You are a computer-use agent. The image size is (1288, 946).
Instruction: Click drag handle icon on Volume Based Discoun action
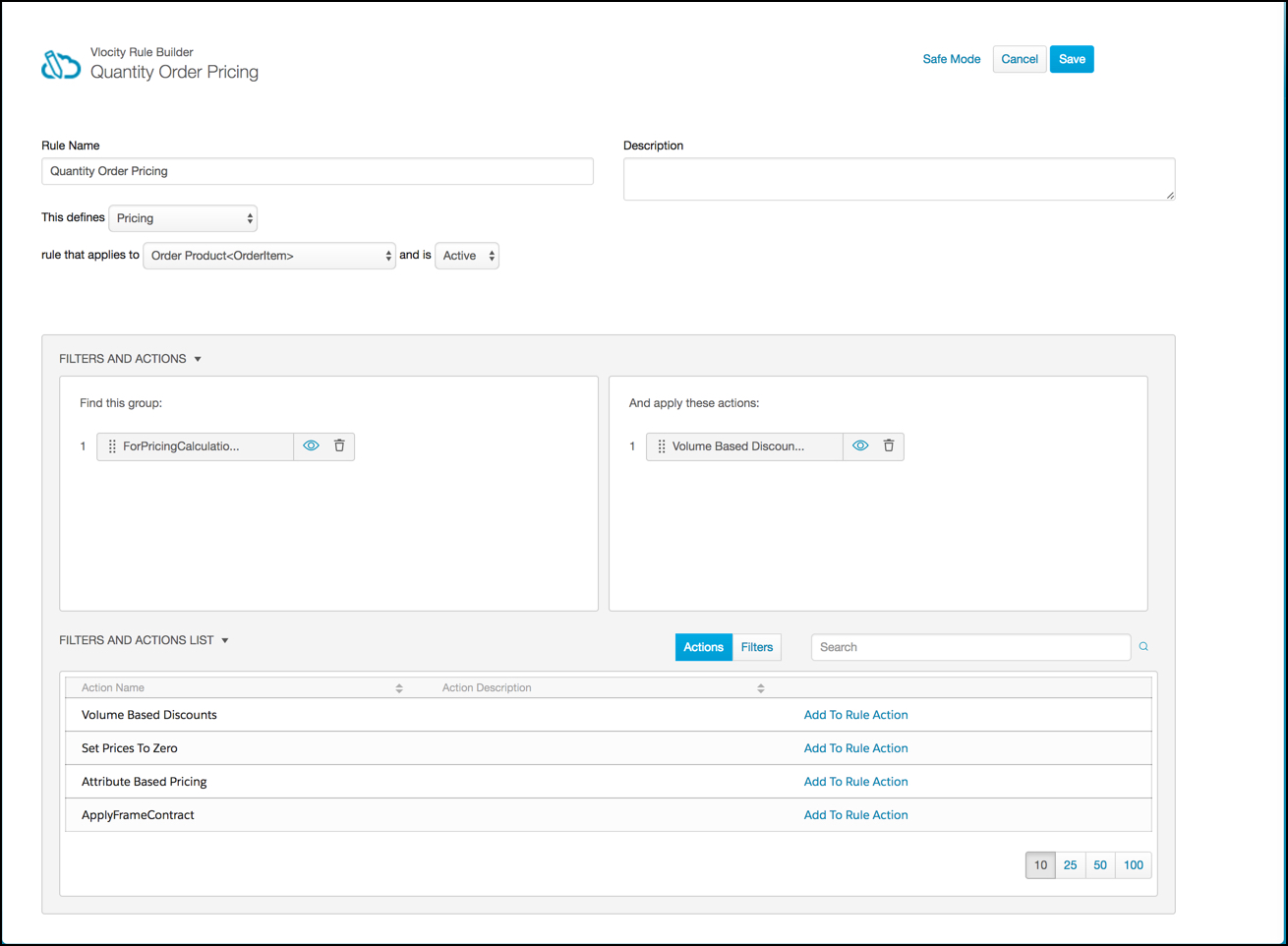point(662,446)
